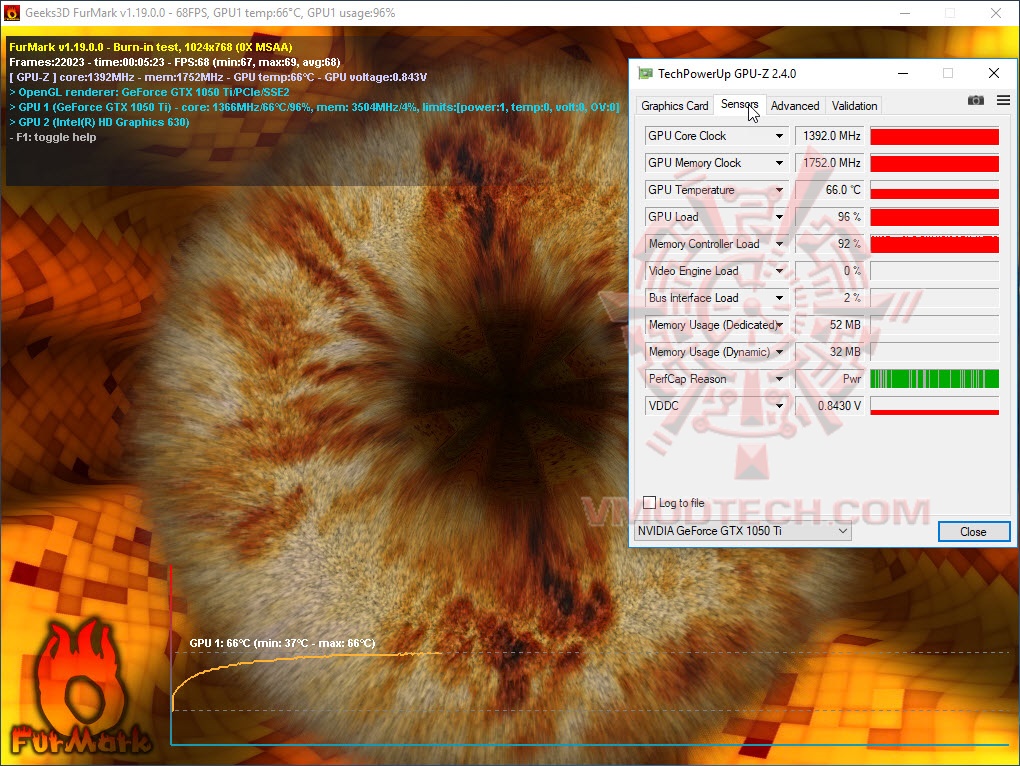Expand the Memory Usage (Dedicated) dropdown
The height and width of the screenshot is (766, 1020).
click(x=779, y=324)
